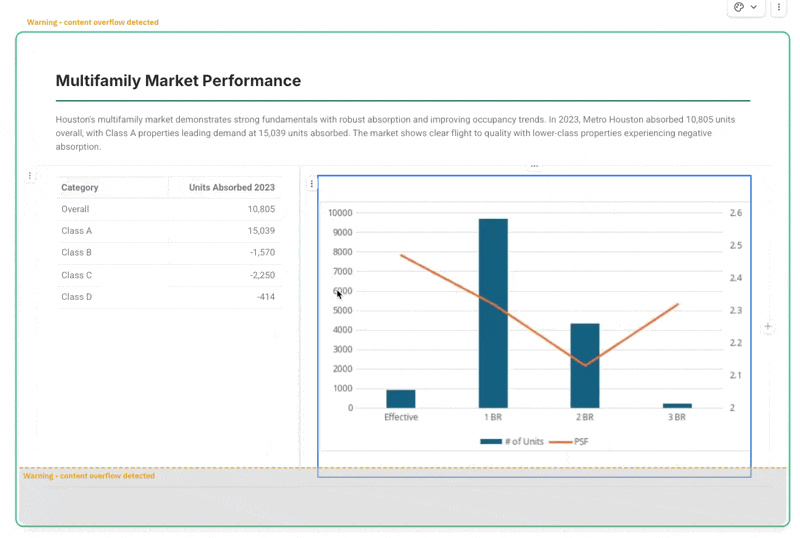The image size is (800, 538).
Task: Click the top overflow warning text
Action: tap(92, 22)
